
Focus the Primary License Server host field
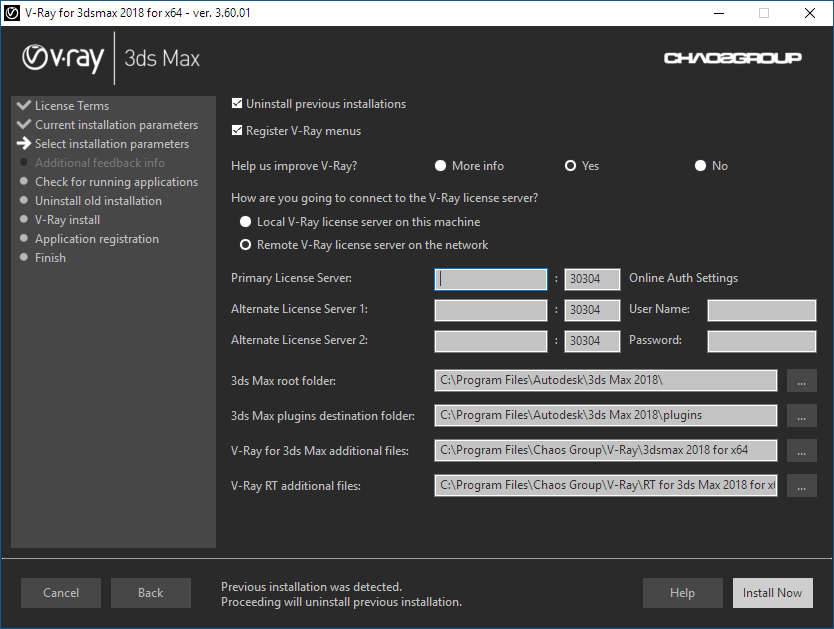[490, 279]
